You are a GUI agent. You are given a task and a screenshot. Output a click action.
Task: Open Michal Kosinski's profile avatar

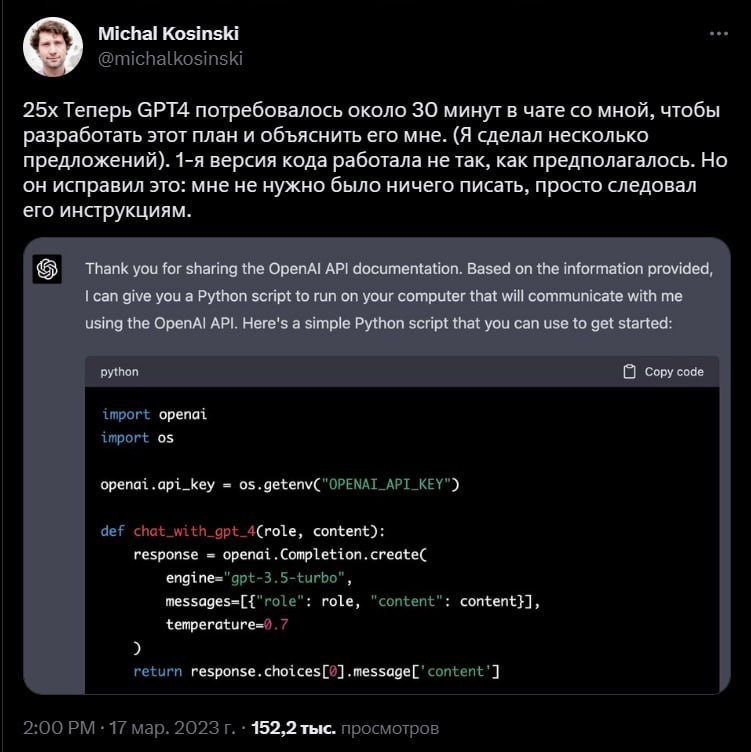point(52,46)
